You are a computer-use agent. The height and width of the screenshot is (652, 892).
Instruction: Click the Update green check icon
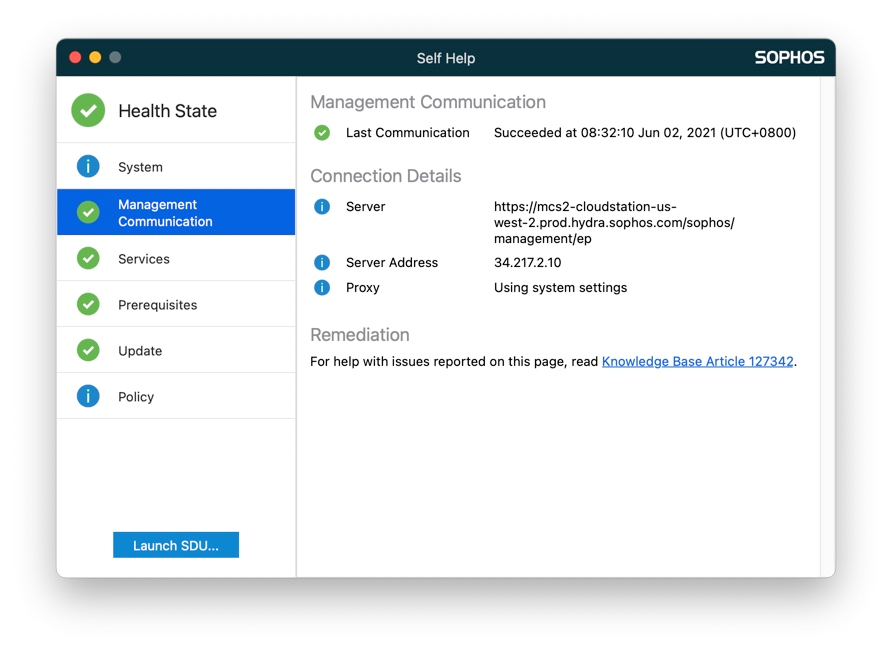tap(87, 350)
